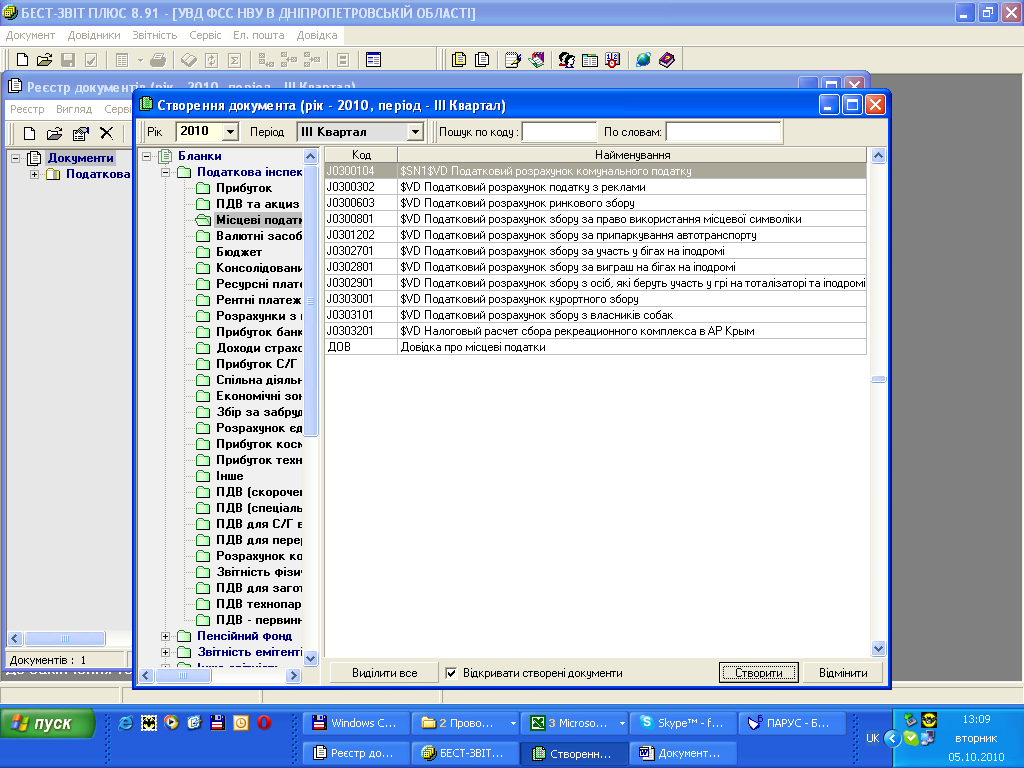Collapse the Податкова інспекція tree node
The image size is (1024, 768).
click(x=166, y=172)
